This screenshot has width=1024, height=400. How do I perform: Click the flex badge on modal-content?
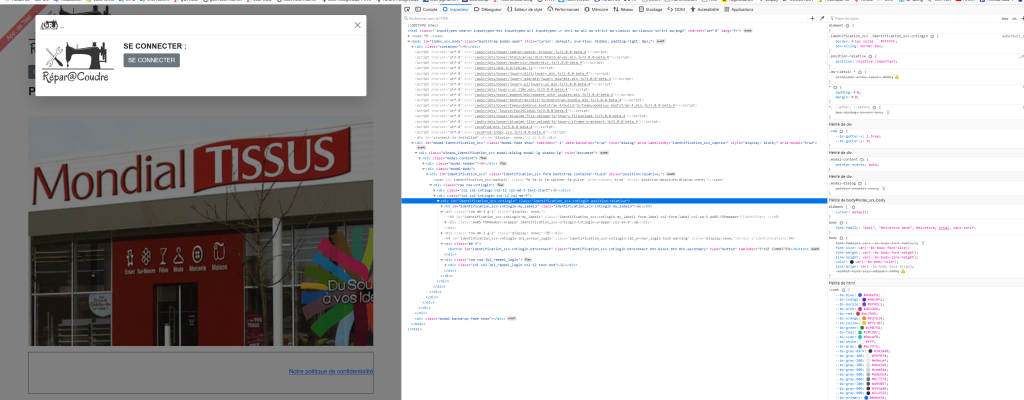point(483,158)
